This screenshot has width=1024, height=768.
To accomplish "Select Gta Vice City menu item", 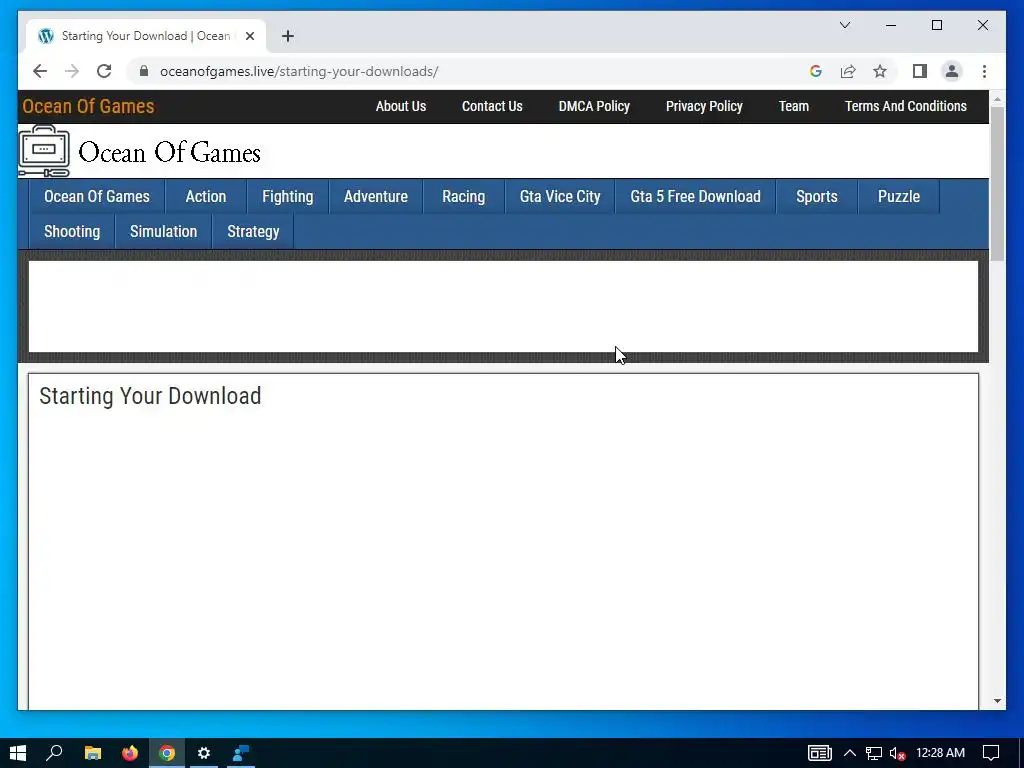I will (x=560, y=197).
